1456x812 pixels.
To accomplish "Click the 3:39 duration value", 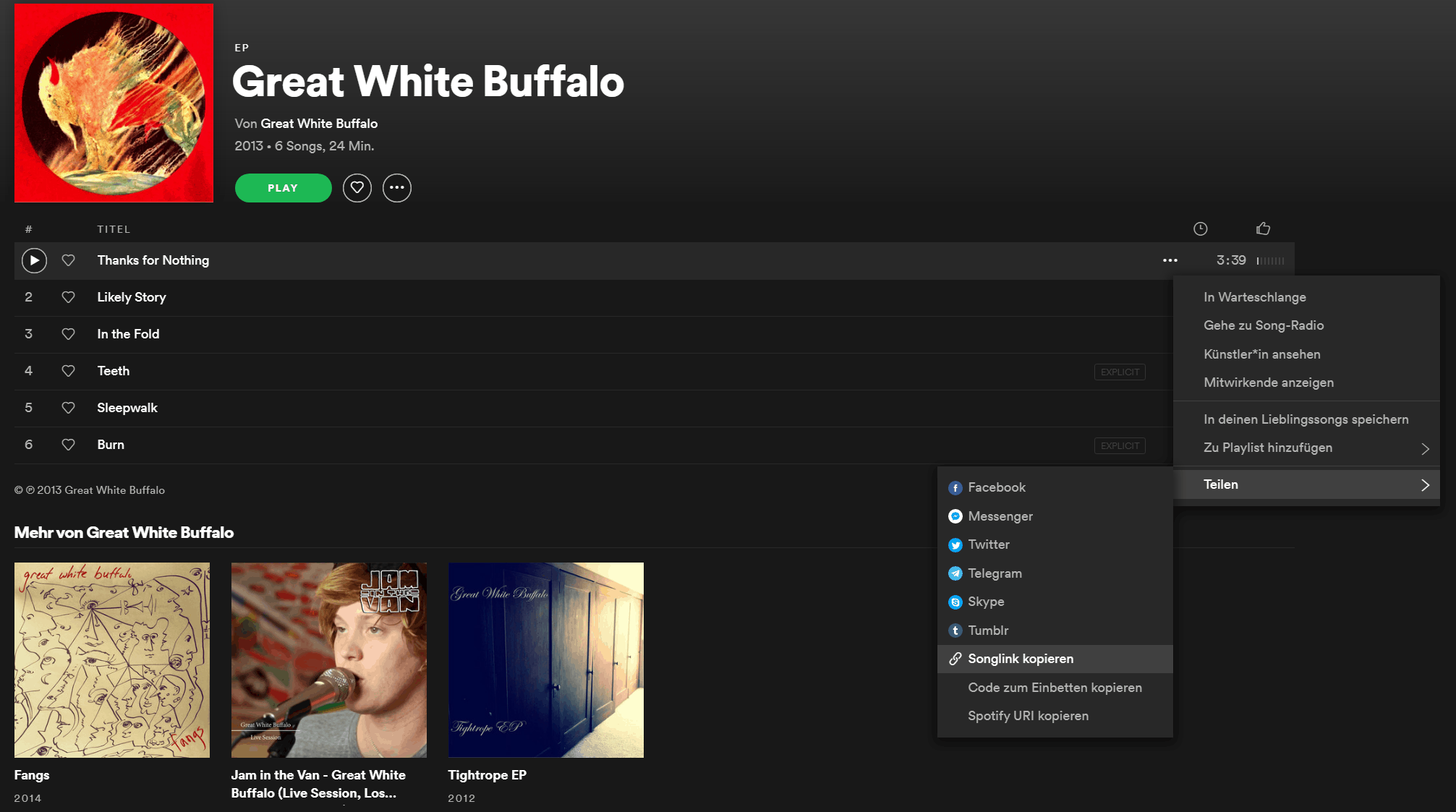I will pos(1231,260).
